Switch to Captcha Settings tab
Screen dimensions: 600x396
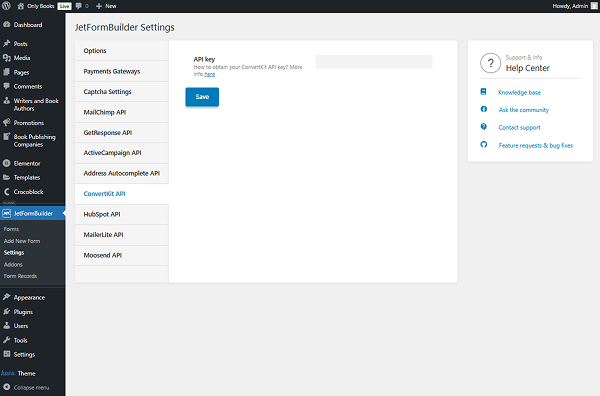tap(122, 91)
